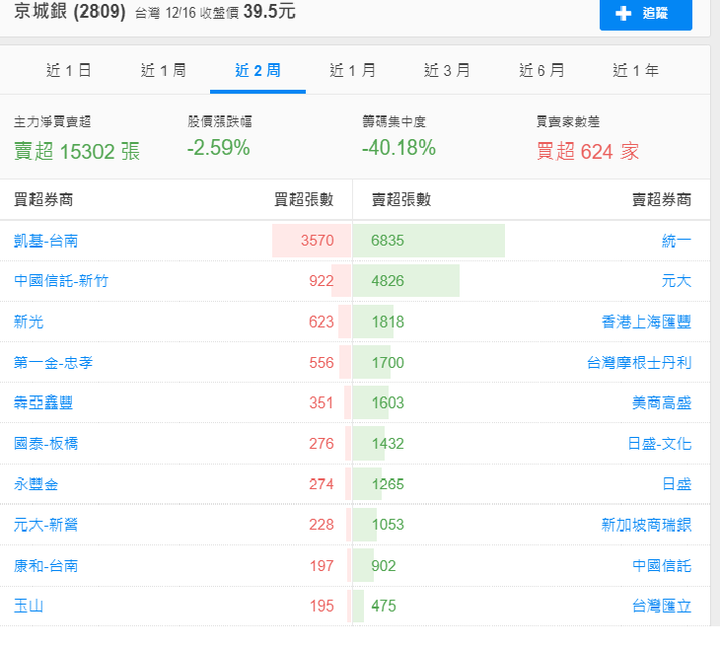Viewport: 720px width, 647px height.
Task: Open the 近 3 月 tab
Action: pos(447,71)
